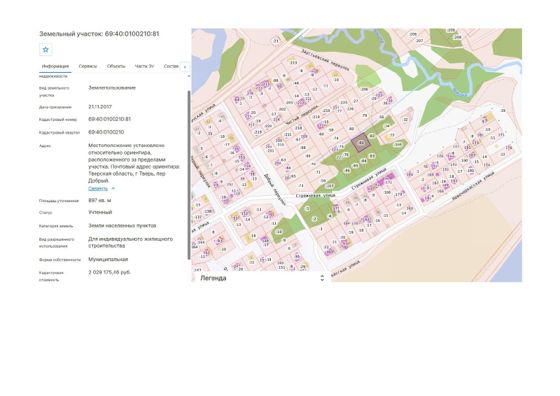Click the status value Учтенный
Viewport: 560px width, 396px height.
[100, 212]
